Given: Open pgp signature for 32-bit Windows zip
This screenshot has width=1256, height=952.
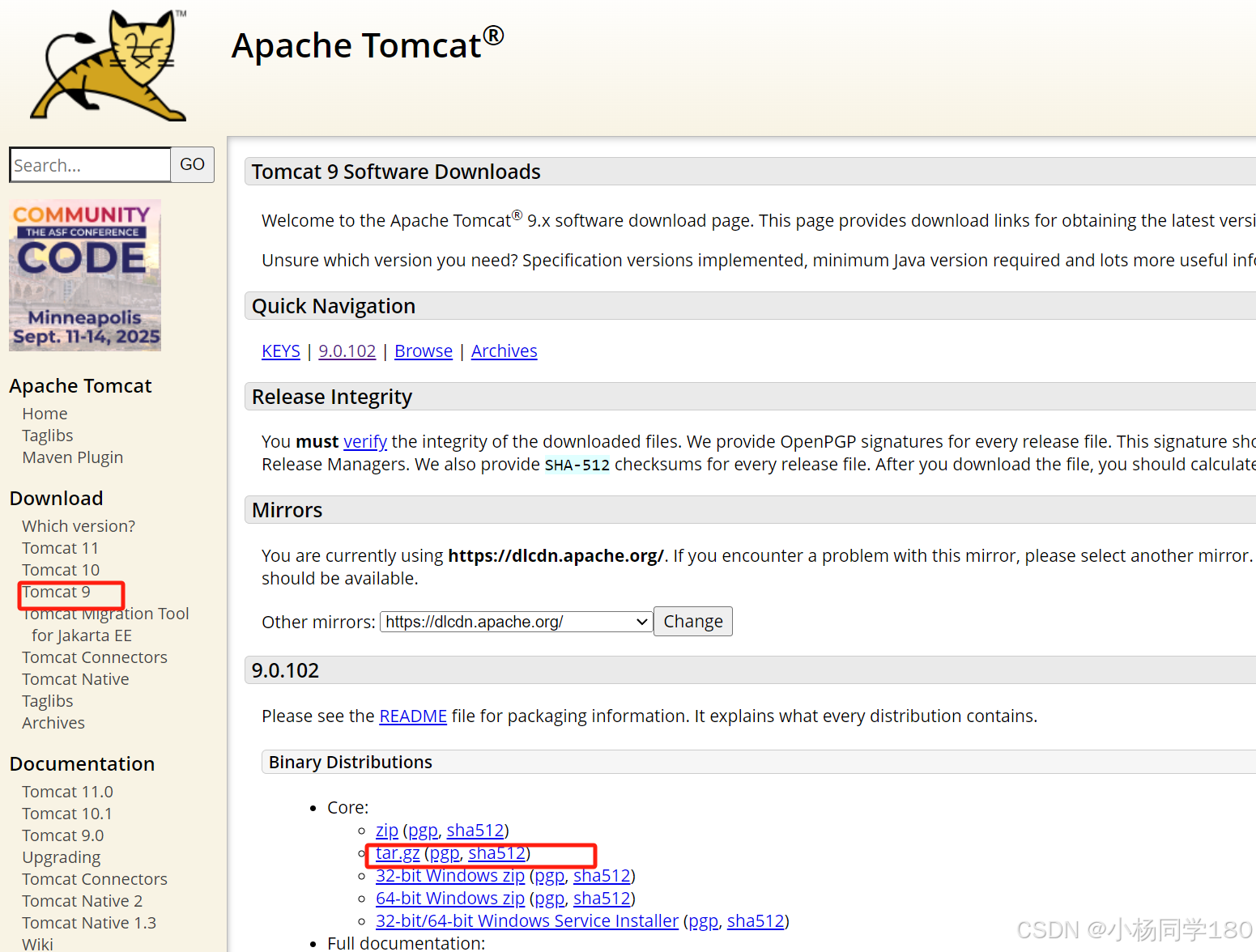Looking at the screenshot, I should pyautogui.click(x=550, y=876).
